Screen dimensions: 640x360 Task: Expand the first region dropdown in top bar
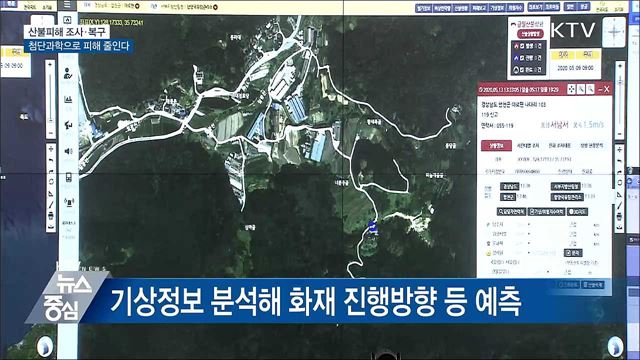click(x=137, y=6)
